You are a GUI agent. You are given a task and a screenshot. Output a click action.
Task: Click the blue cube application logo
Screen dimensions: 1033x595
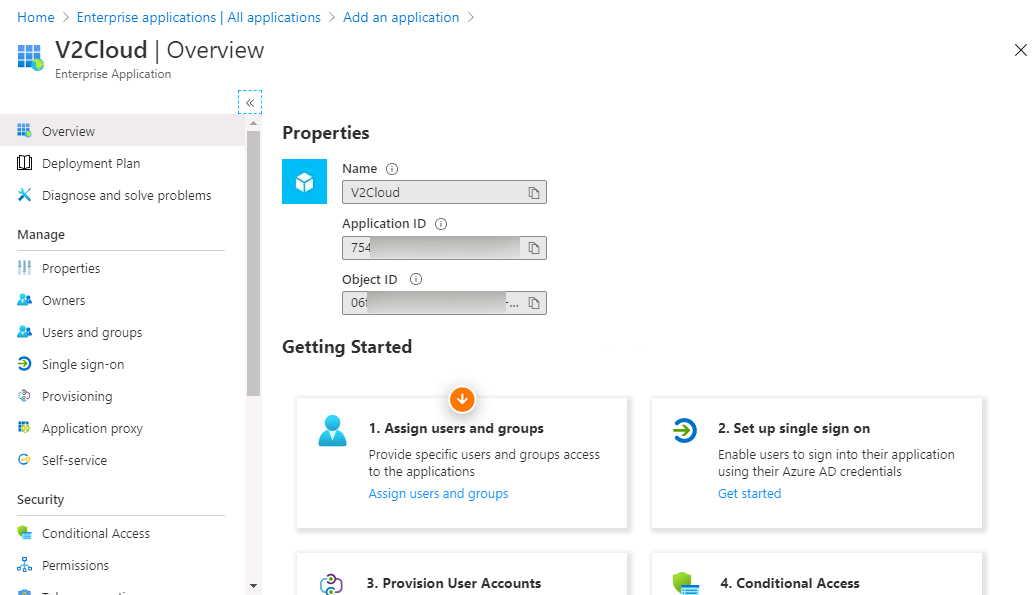304,181
